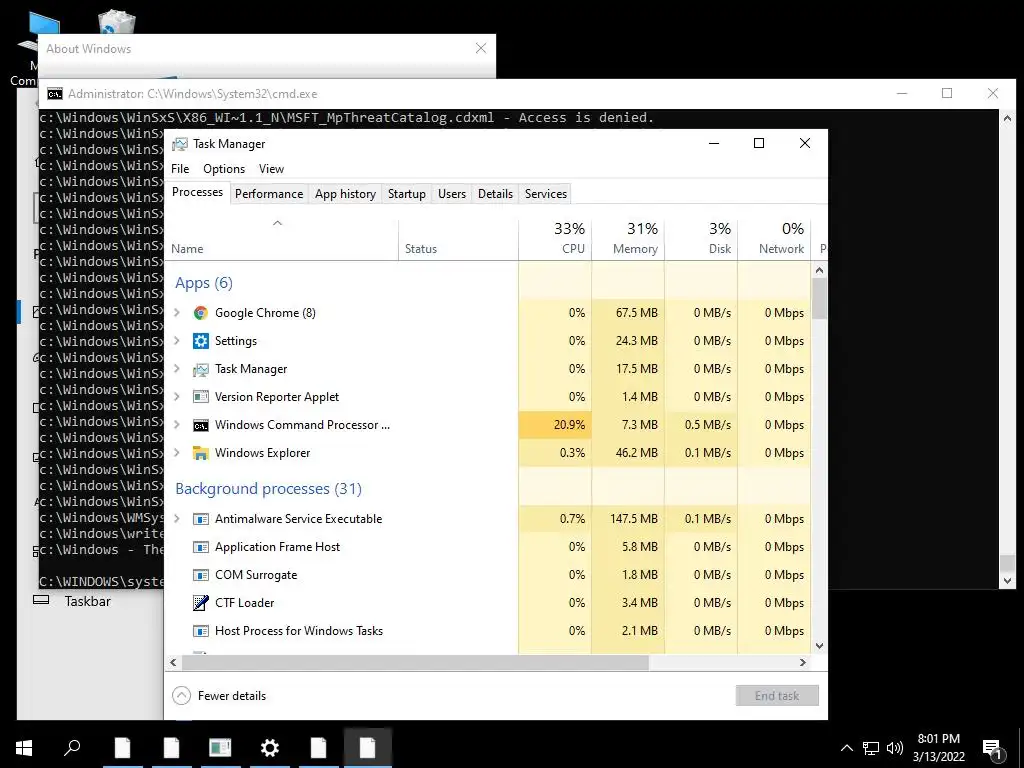Click the End task button
The width and height of the screenshot is (1024, 768).
point(777,696)
